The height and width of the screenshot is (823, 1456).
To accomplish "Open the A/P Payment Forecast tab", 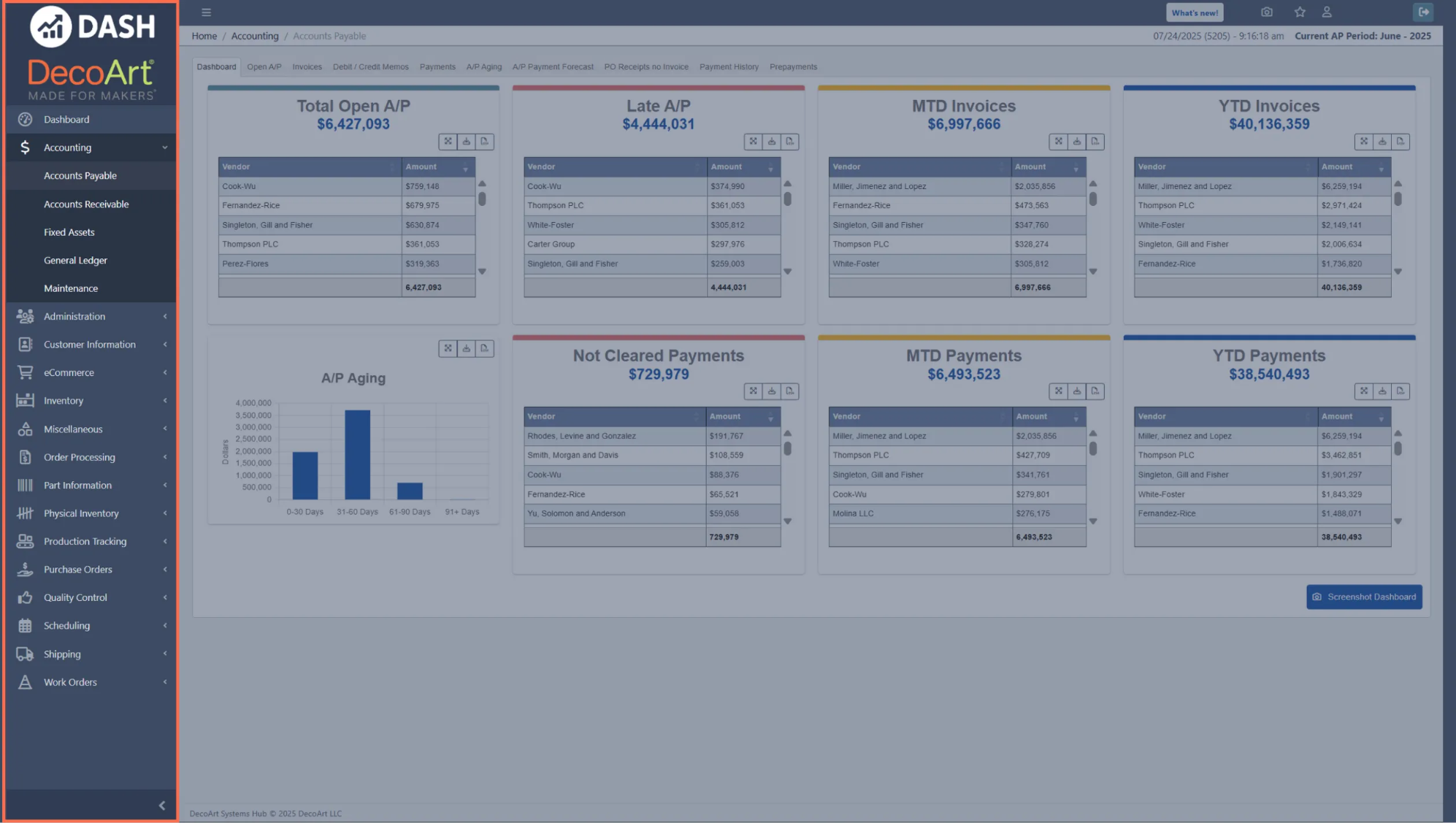I will click(x=552, y=66).
